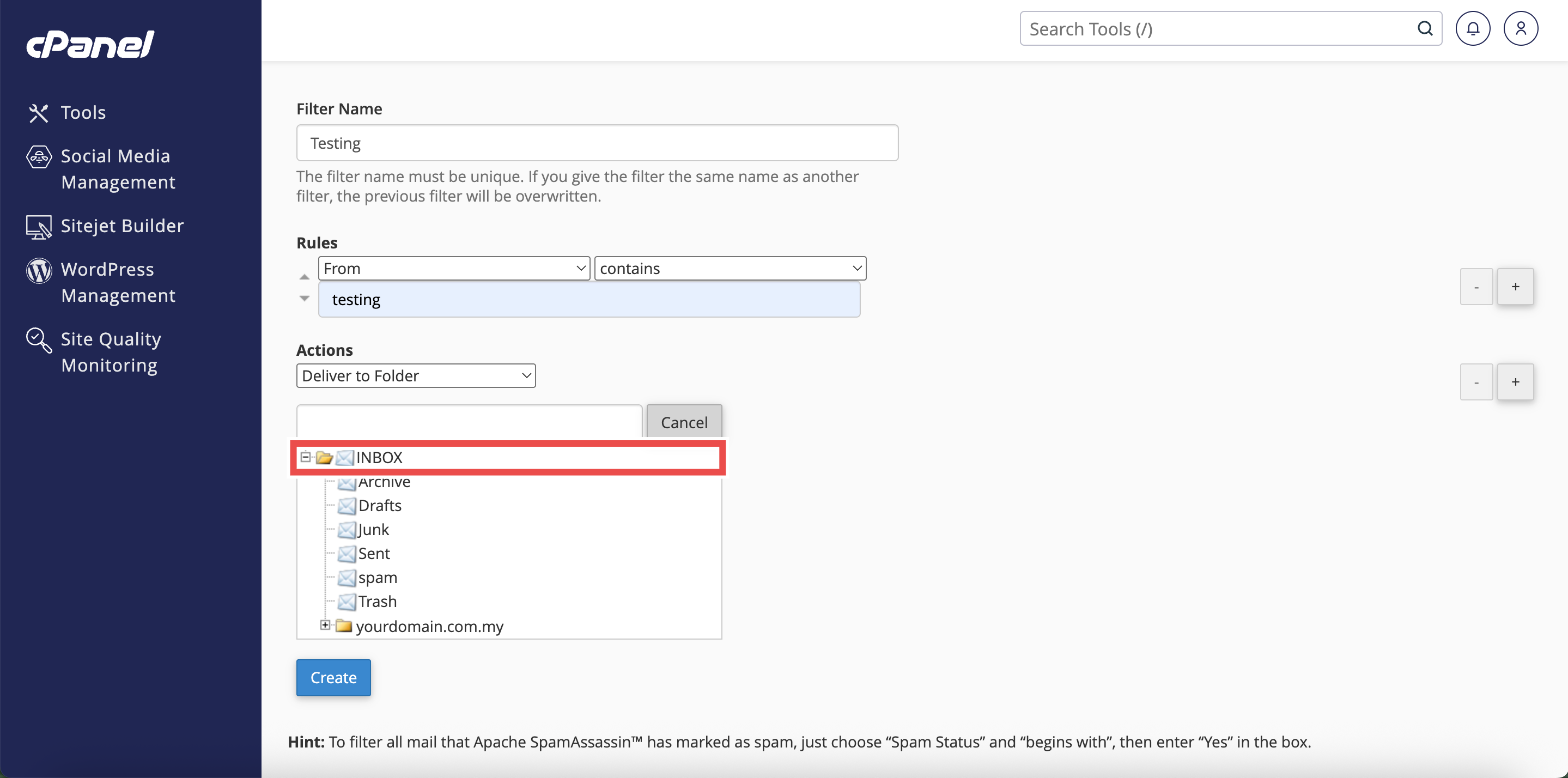Screen dimensions: 1568x778
Task: Open the notifications bell
Action: coord(1473,29)
